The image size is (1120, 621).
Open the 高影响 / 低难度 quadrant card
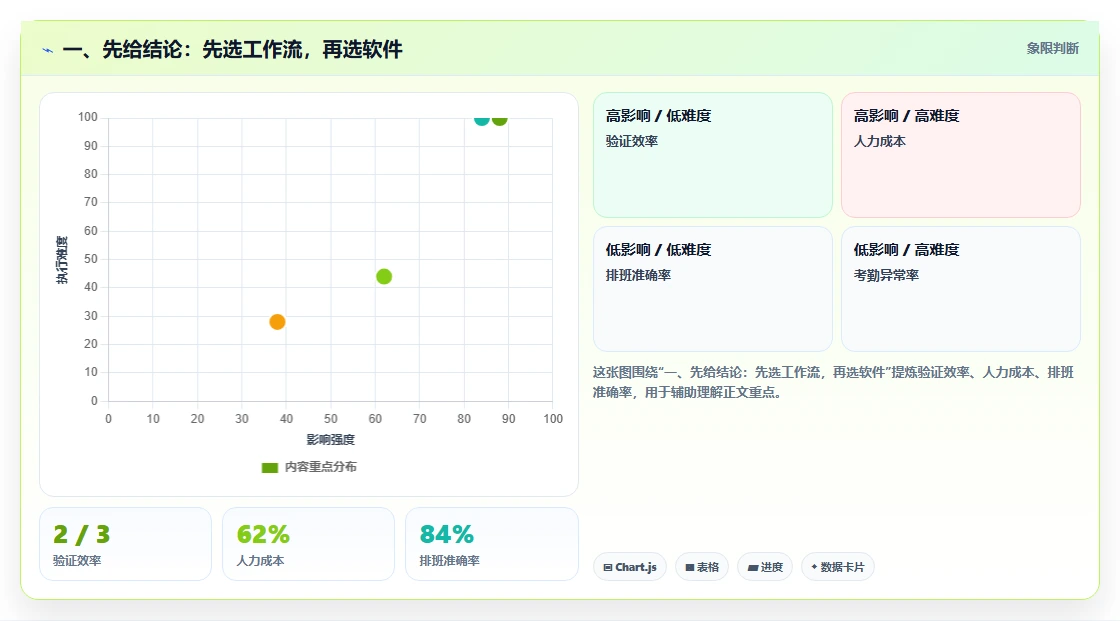click(713, 155)
